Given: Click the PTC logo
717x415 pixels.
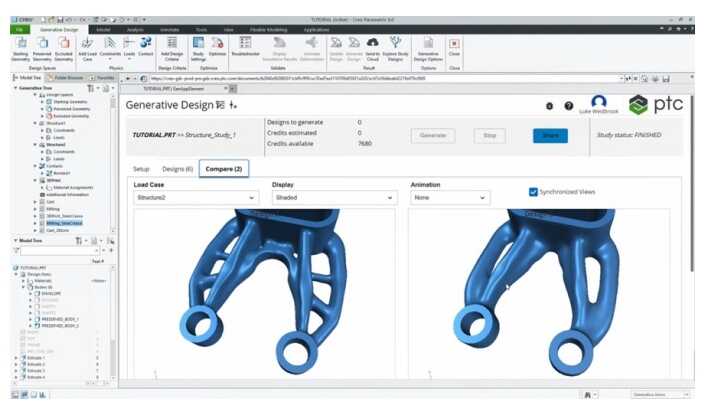Looking at the screenshot, I should [656, 105].
